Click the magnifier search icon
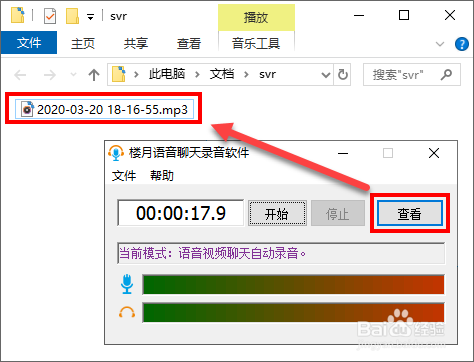The height and width of the screenshot is (362, 474). click(x=446, y=75)
